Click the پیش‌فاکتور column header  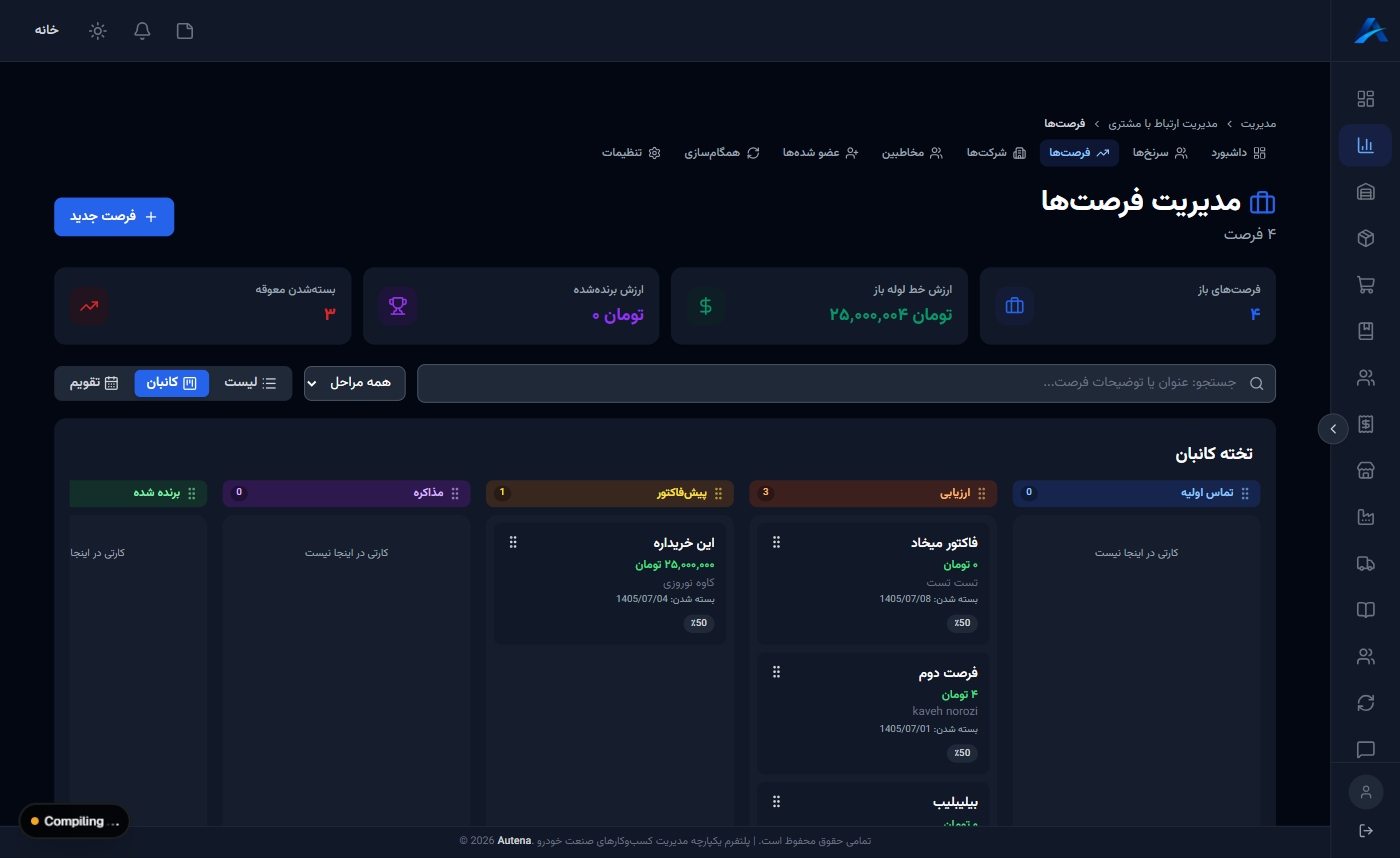[610, 493]
